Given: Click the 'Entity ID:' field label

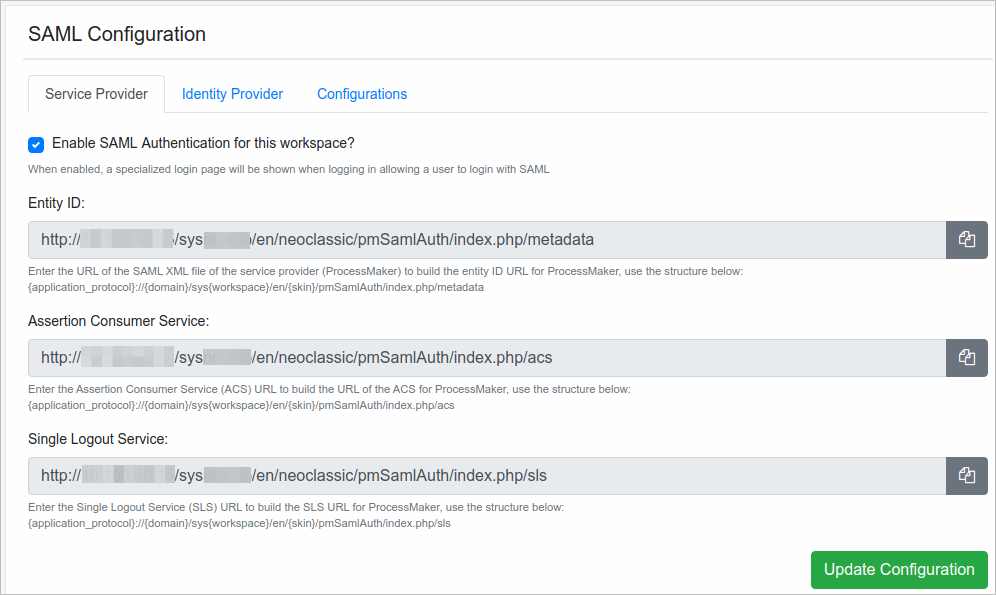Looking at the screenshot, I should tap(56, 203).
